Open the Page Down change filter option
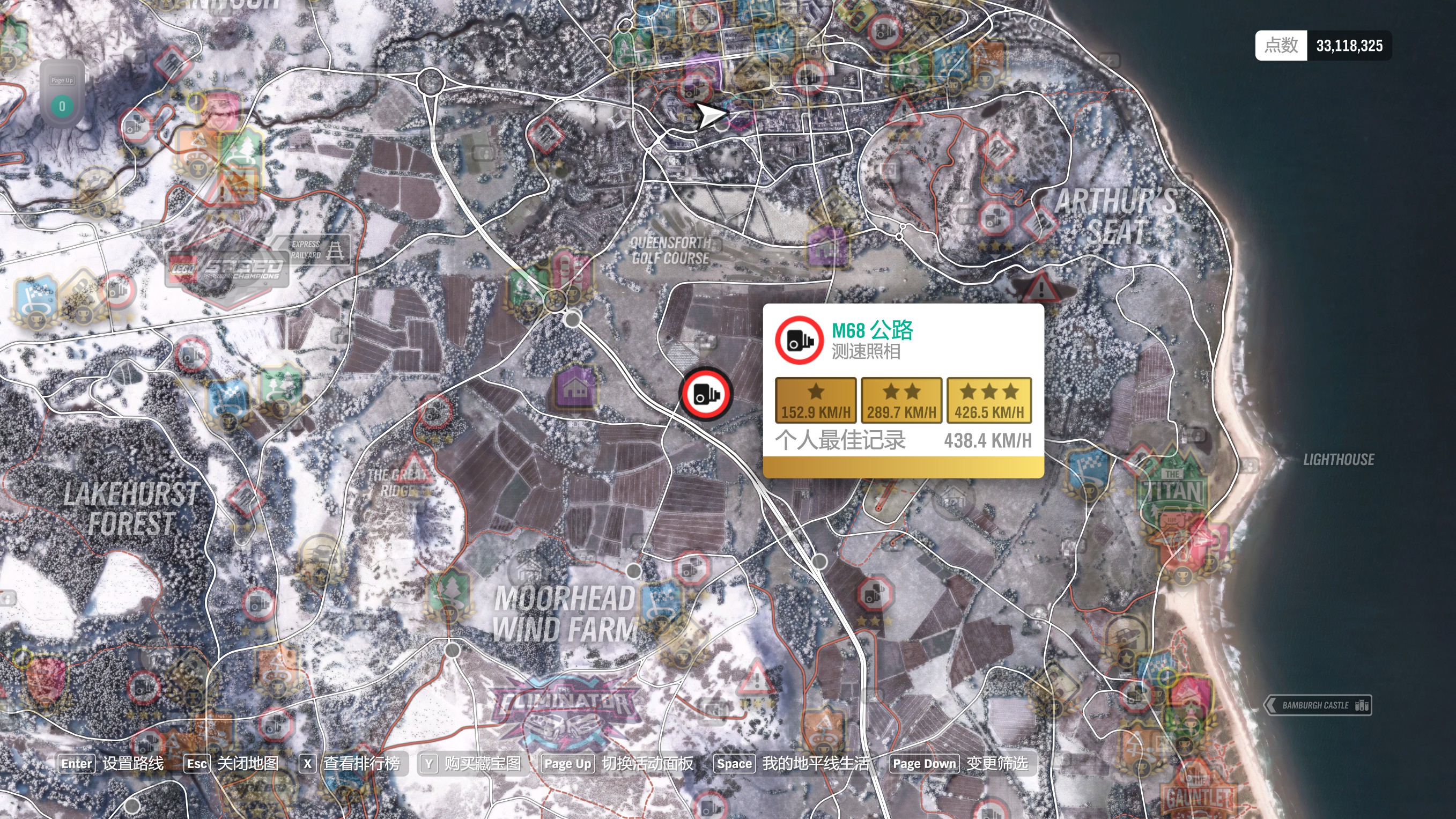This screenshot has height=819, width=1456. 923,764
